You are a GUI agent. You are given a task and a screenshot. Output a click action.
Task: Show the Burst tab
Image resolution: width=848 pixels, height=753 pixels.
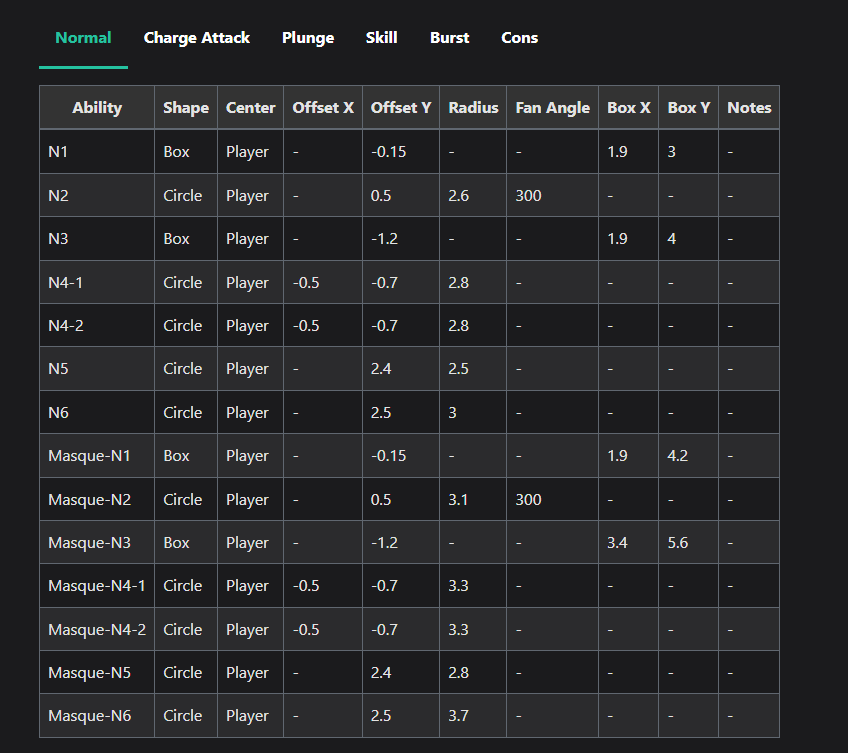(449, 38)
